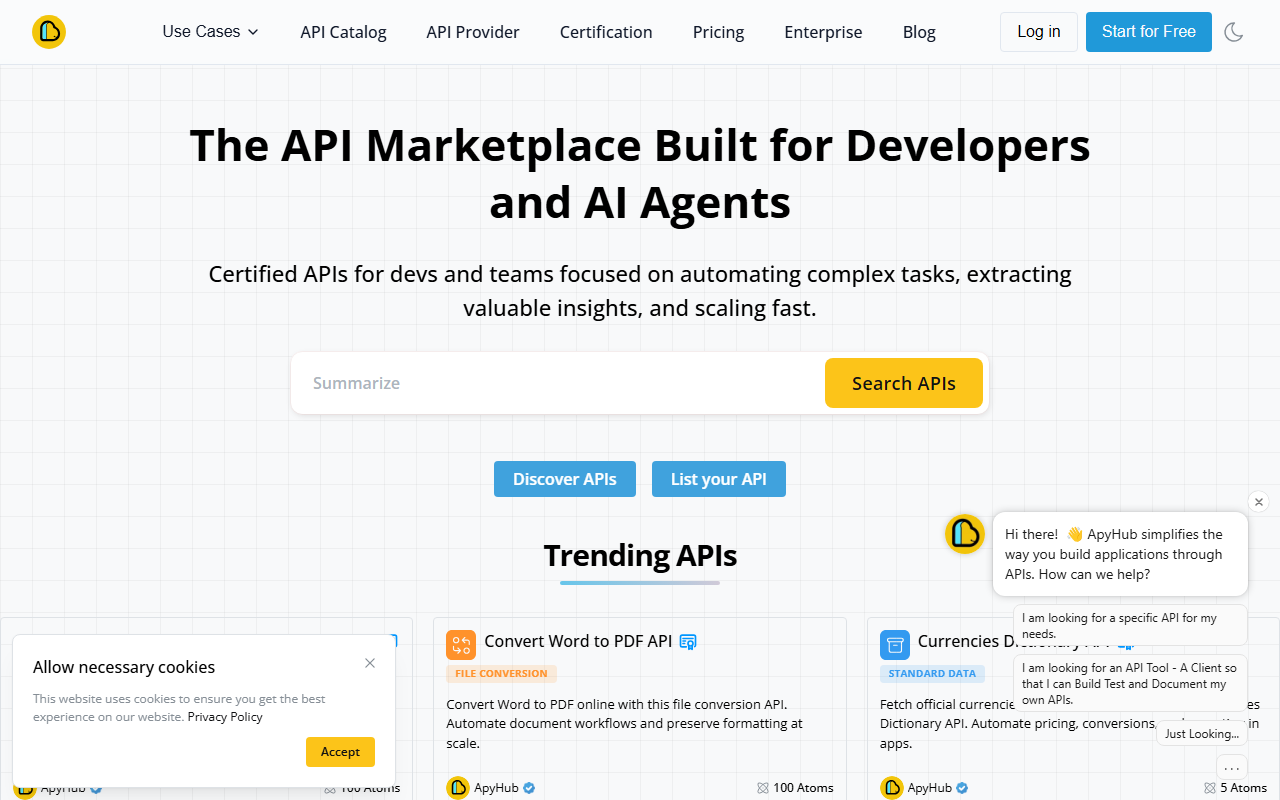The height and width of the screenshot is (800, 1280).
Task: Select 'I am looking for a specific API' reply
Action: [1130, 625]
